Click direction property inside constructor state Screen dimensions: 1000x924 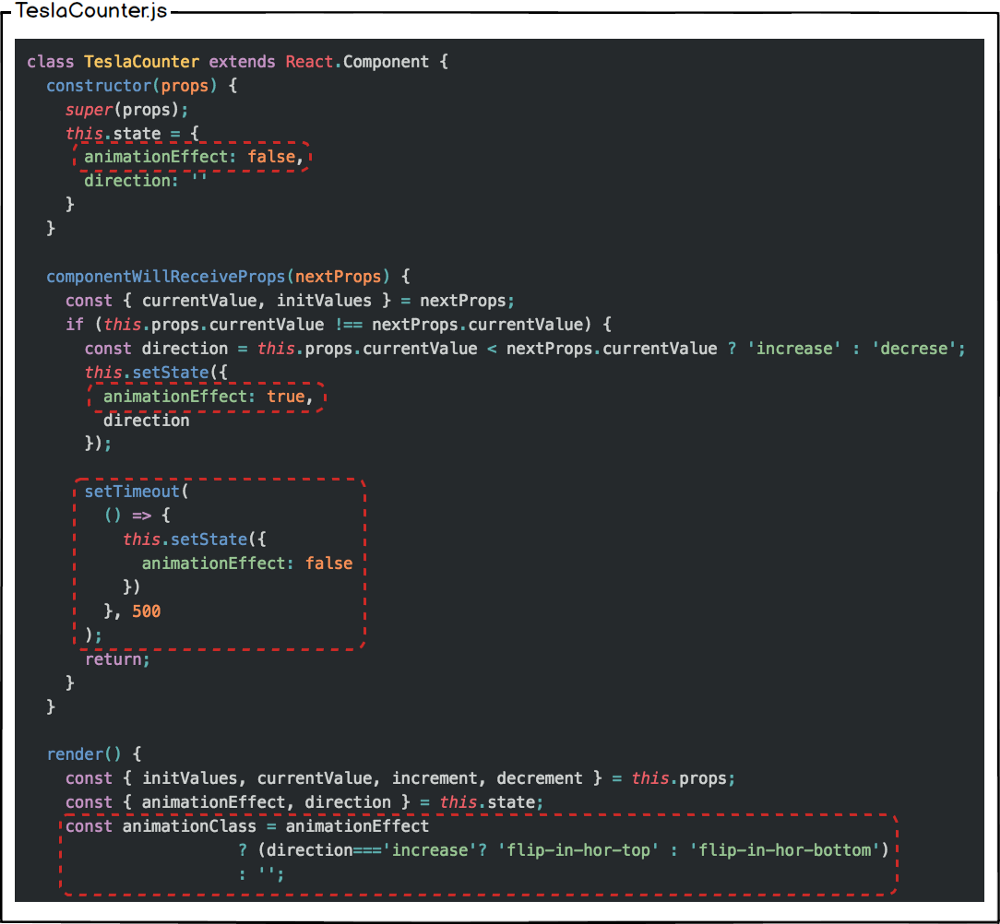pyautogui.click(x=122, y=180)
